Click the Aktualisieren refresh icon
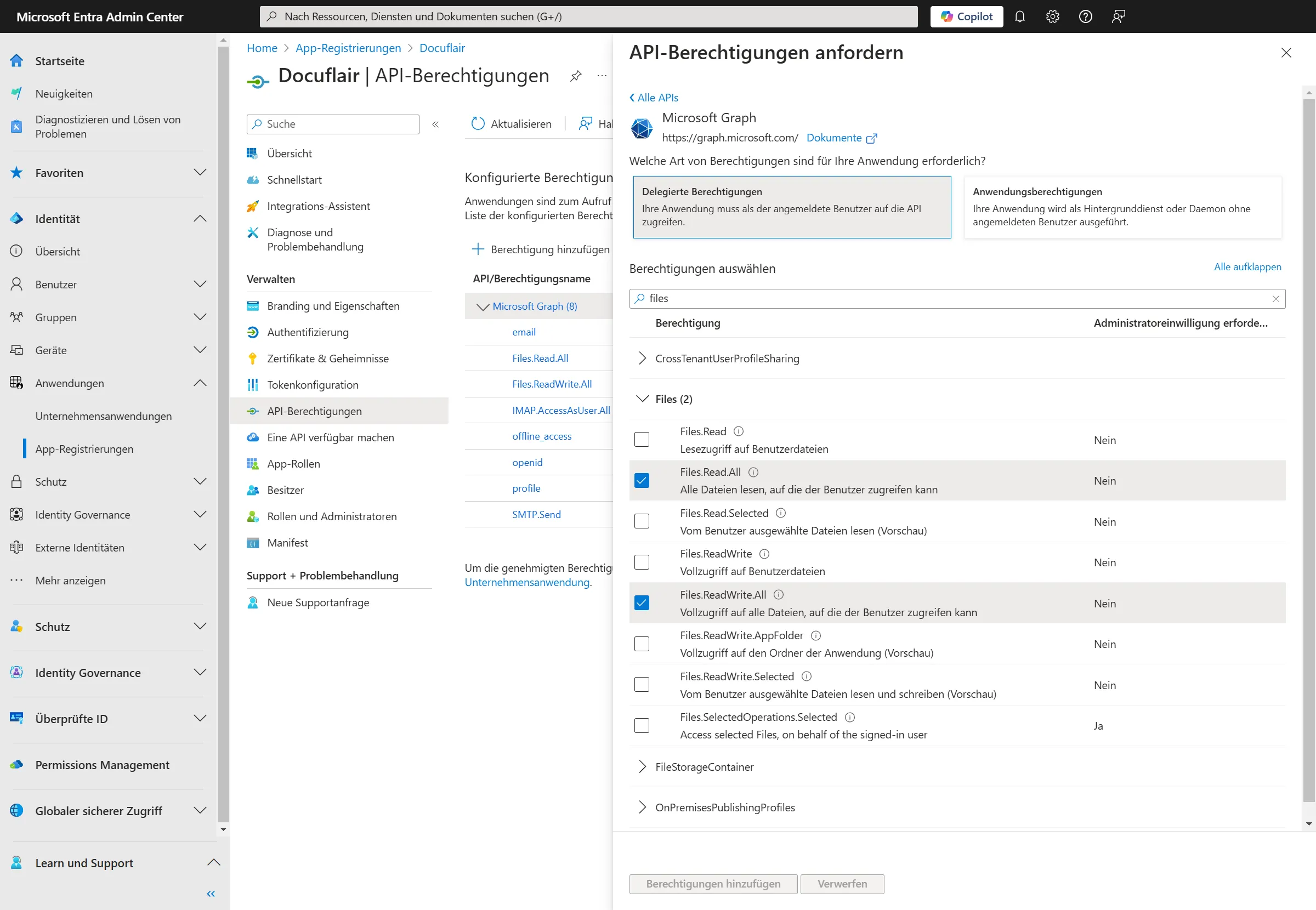The width and height of the screenshot is (1316, 910). point(478,124)
